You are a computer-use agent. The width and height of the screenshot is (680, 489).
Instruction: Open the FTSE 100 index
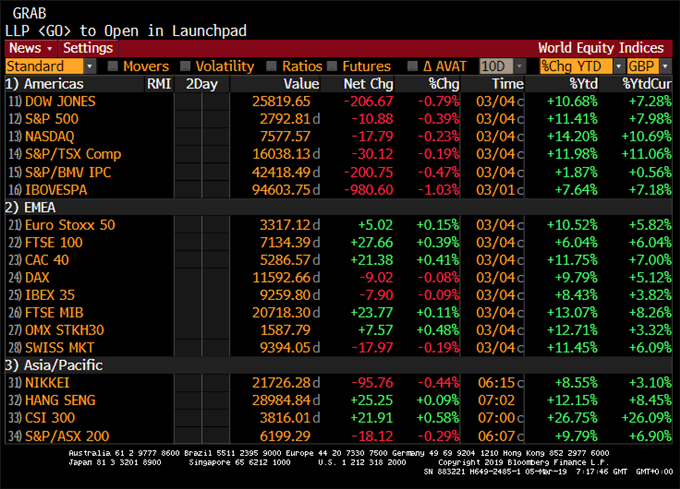tap(54, 242)
